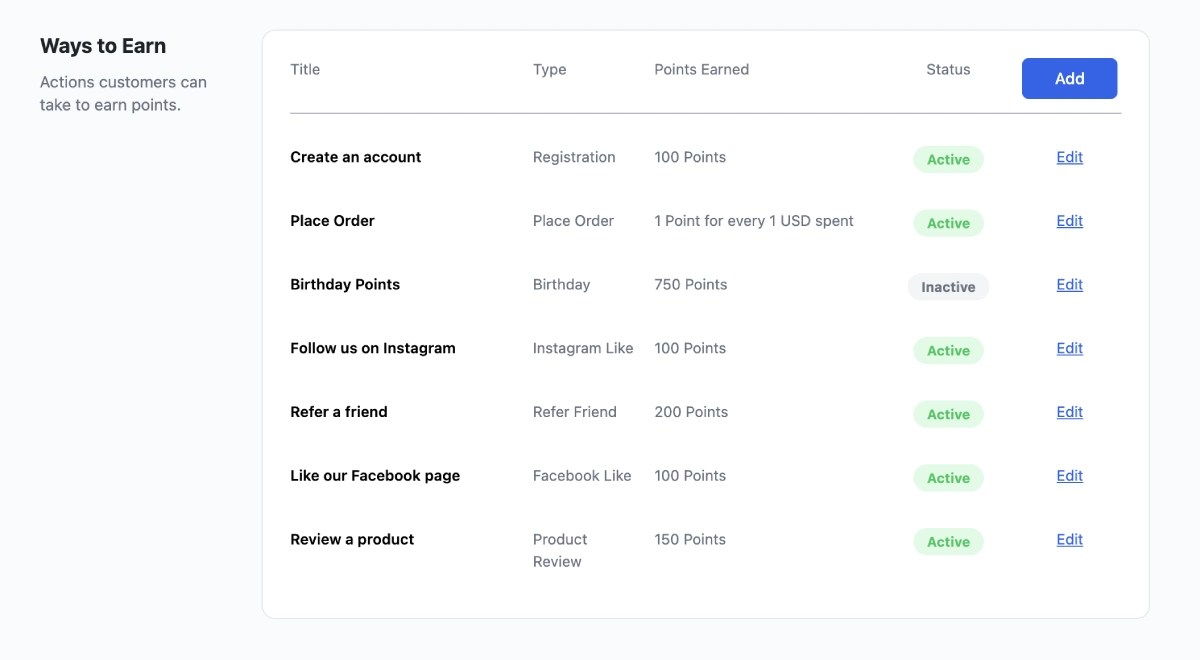
Task: Sort the table by the Title column
Action: click(304, 69)
